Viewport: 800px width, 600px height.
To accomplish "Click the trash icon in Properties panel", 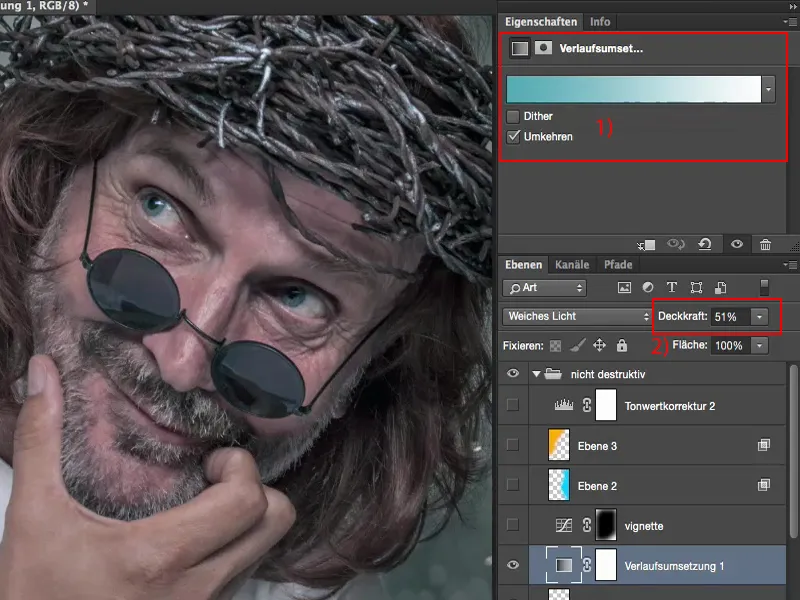I will [x=765, y=243].
